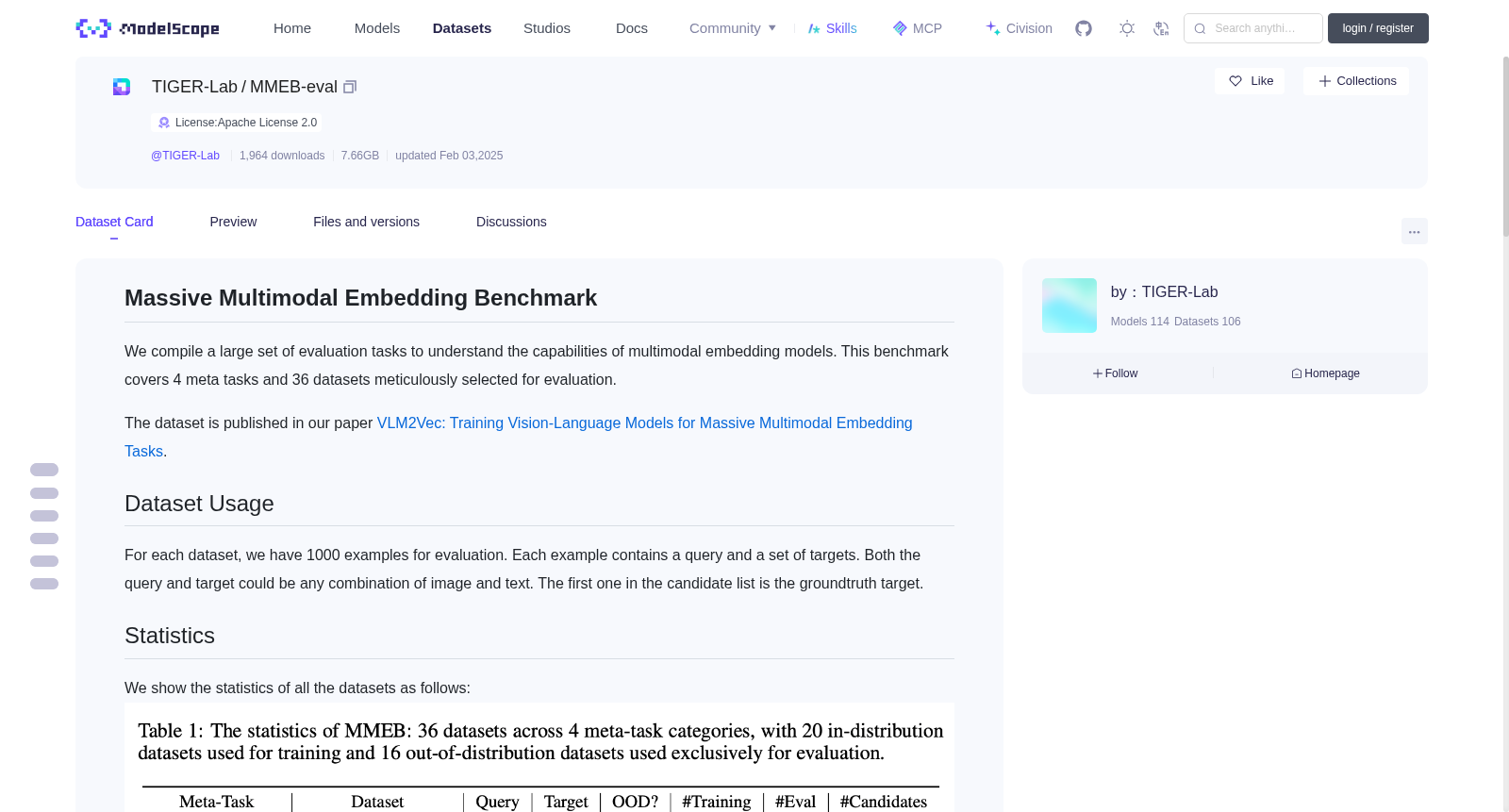Open the Datasets menu item
The height and width of the screenshot is (812, 1509).
(462, 28)
